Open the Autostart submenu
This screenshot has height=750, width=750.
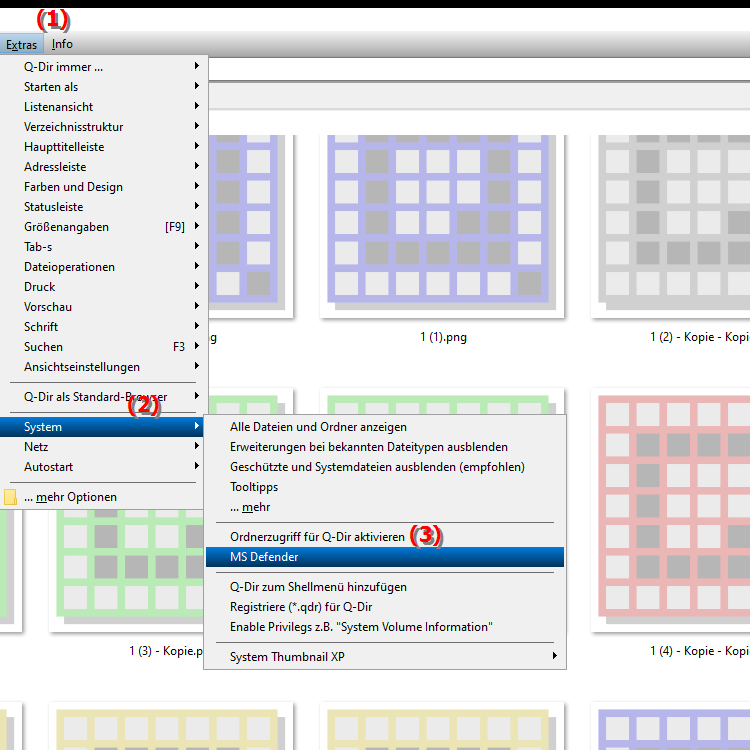pyautogui.click(x=102, y=467)
